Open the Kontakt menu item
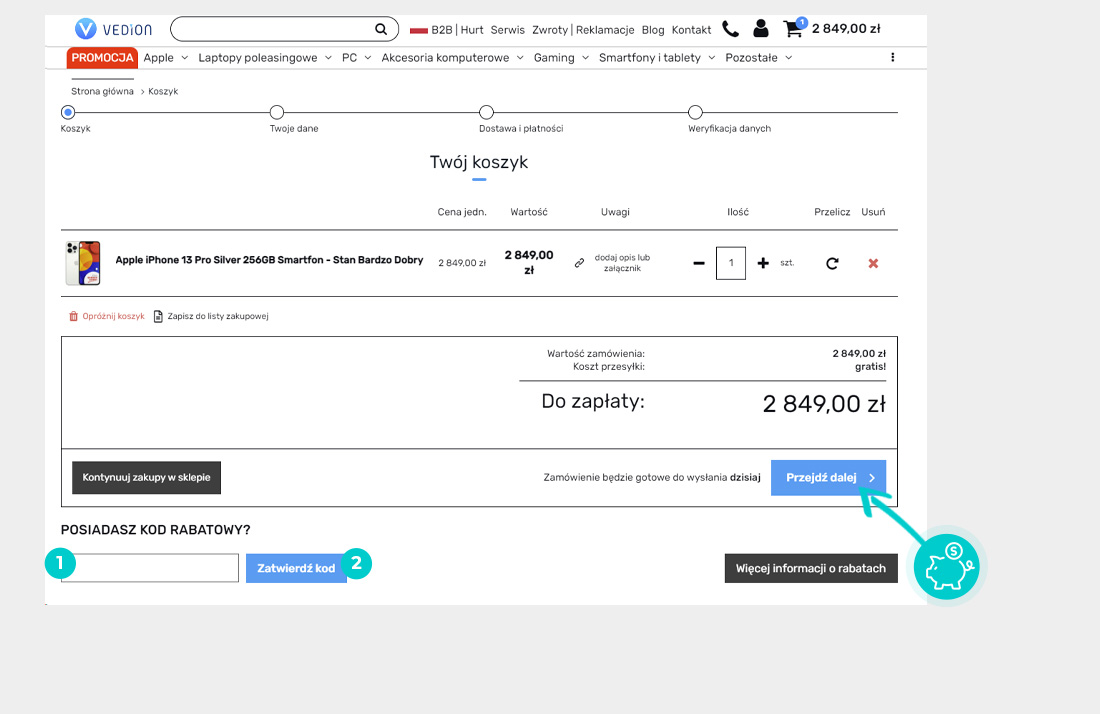 691,29
